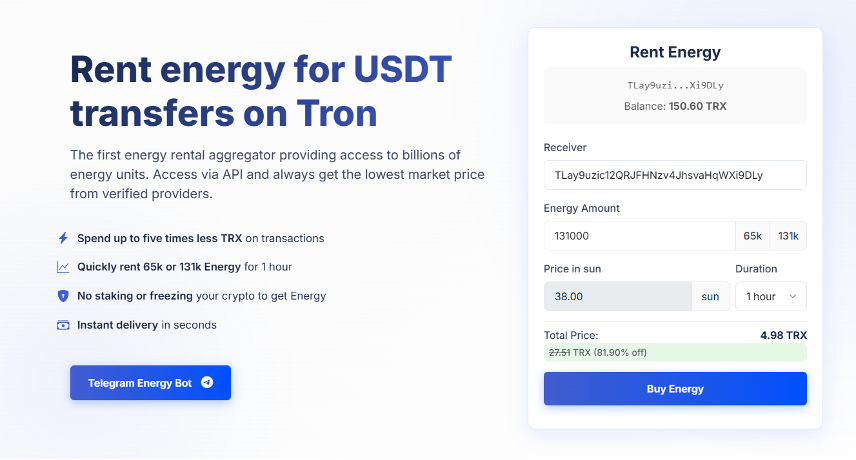Click the Duration dropdown chevron arrow
This screenshot has width=856, height=460.
point(793,296)
